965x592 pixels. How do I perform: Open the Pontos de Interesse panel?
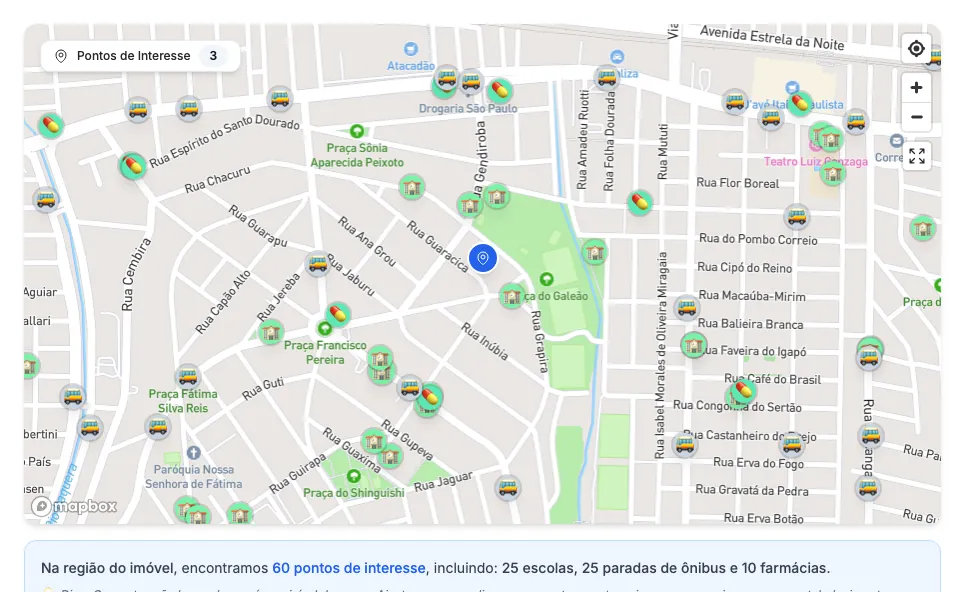click(140, 56)
